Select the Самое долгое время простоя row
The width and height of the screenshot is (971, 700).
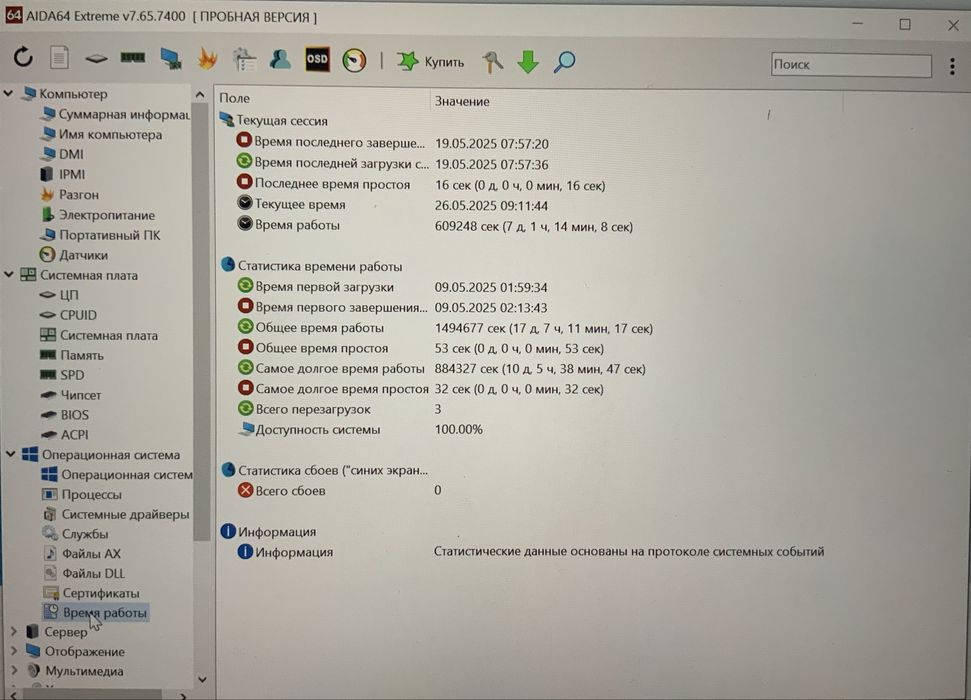point(421,389)
